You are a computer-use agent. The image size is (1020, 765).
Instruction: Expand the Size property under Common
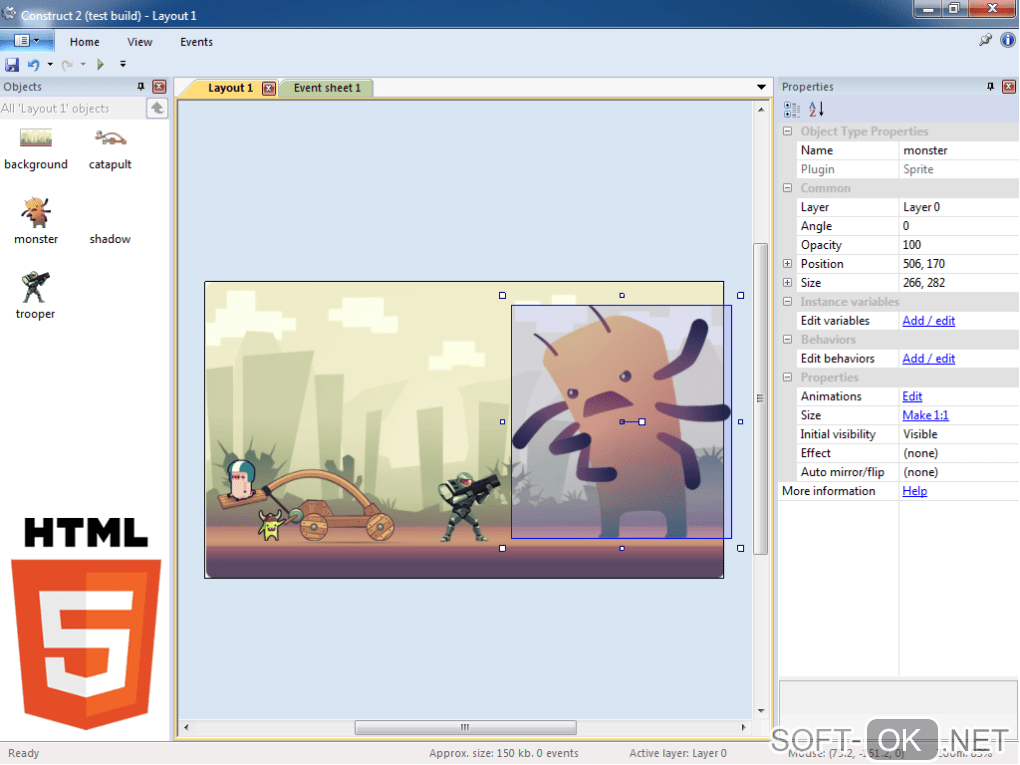point(788,282)
